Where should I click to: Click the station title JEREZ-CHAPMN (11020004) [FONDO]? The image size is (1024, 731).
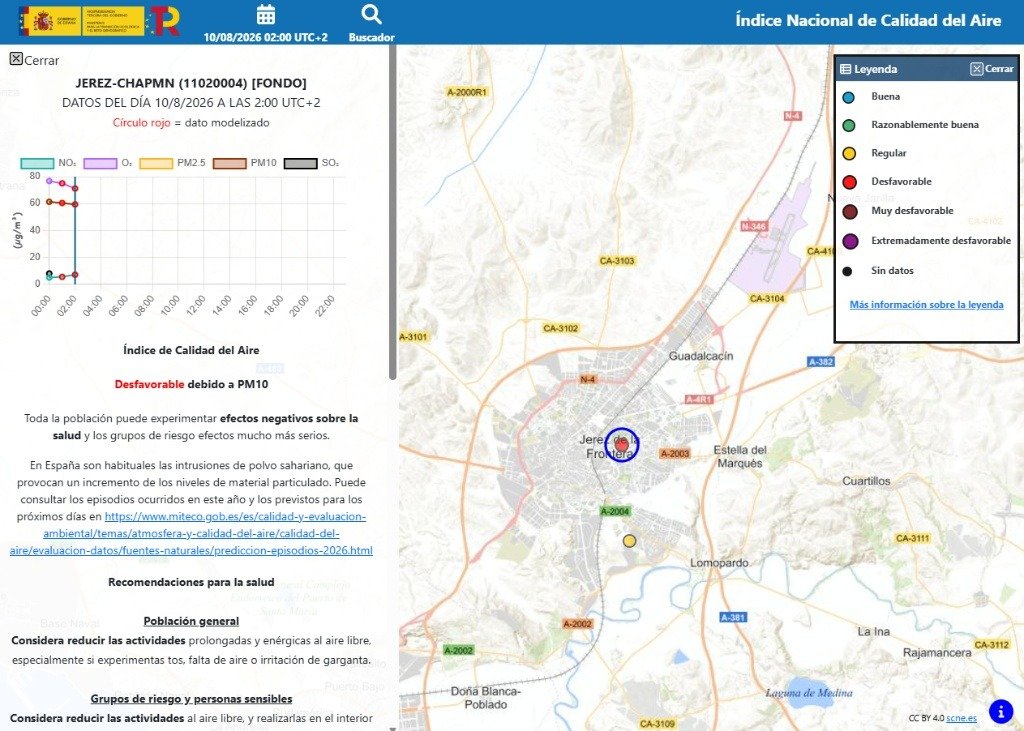191,83
